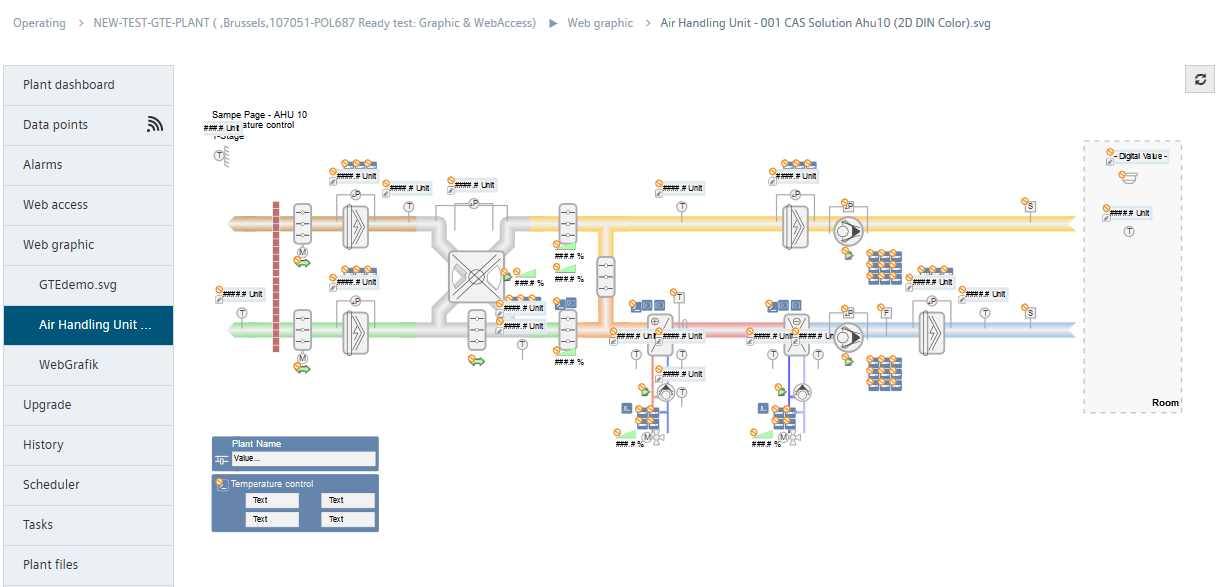Click the temperature sensor on the green duct end

tap(242, 313)
